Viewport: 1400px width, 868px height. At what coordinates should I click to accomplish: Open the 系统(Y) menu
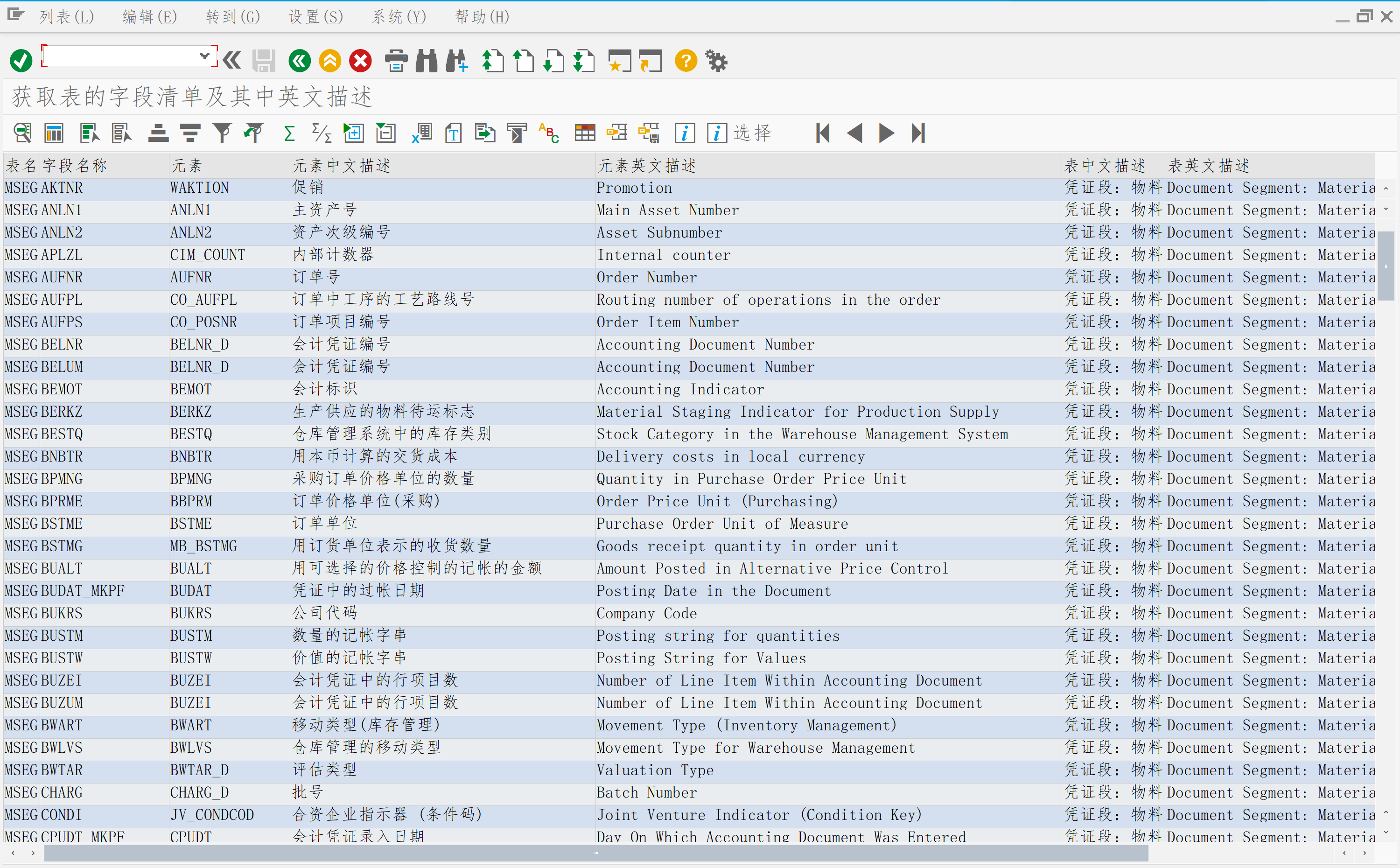(x=399, y=17)
